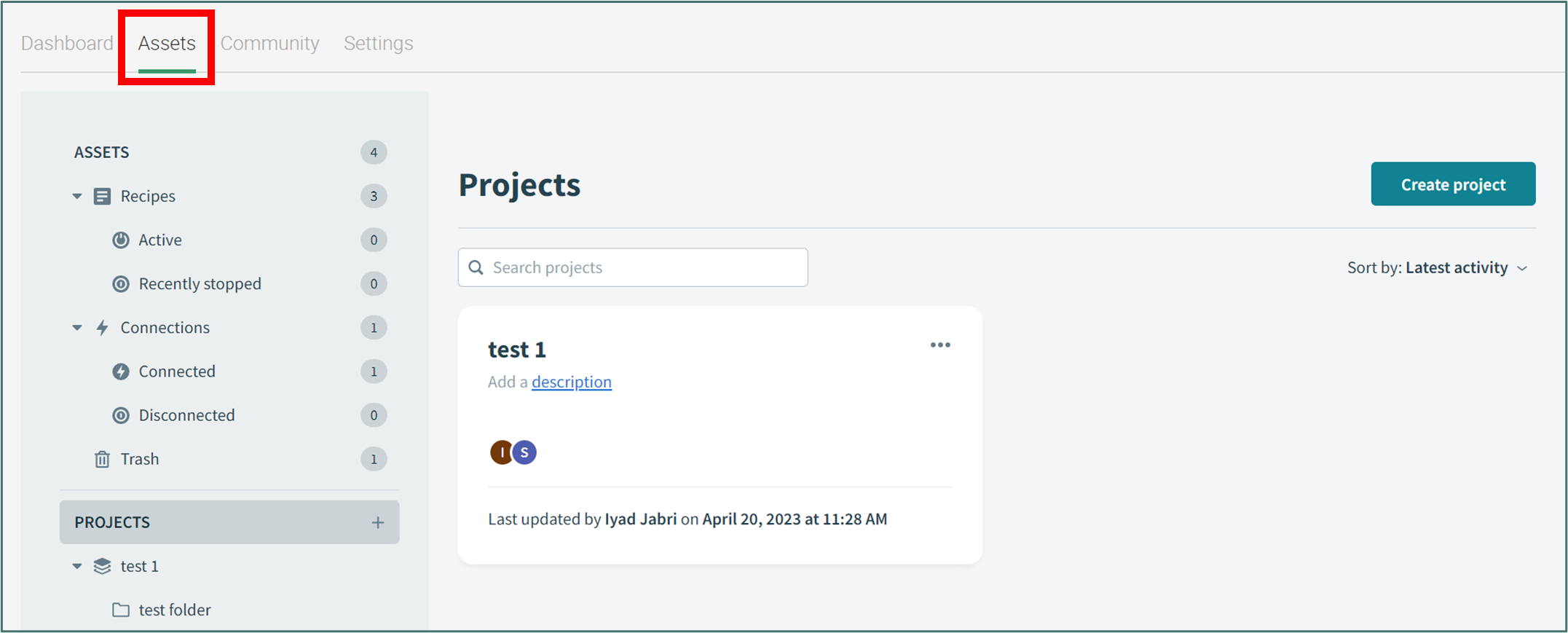Click the description link on test 1
Image resolution: width=1568 pixels, height=633 pixels.
click(572, 382)
